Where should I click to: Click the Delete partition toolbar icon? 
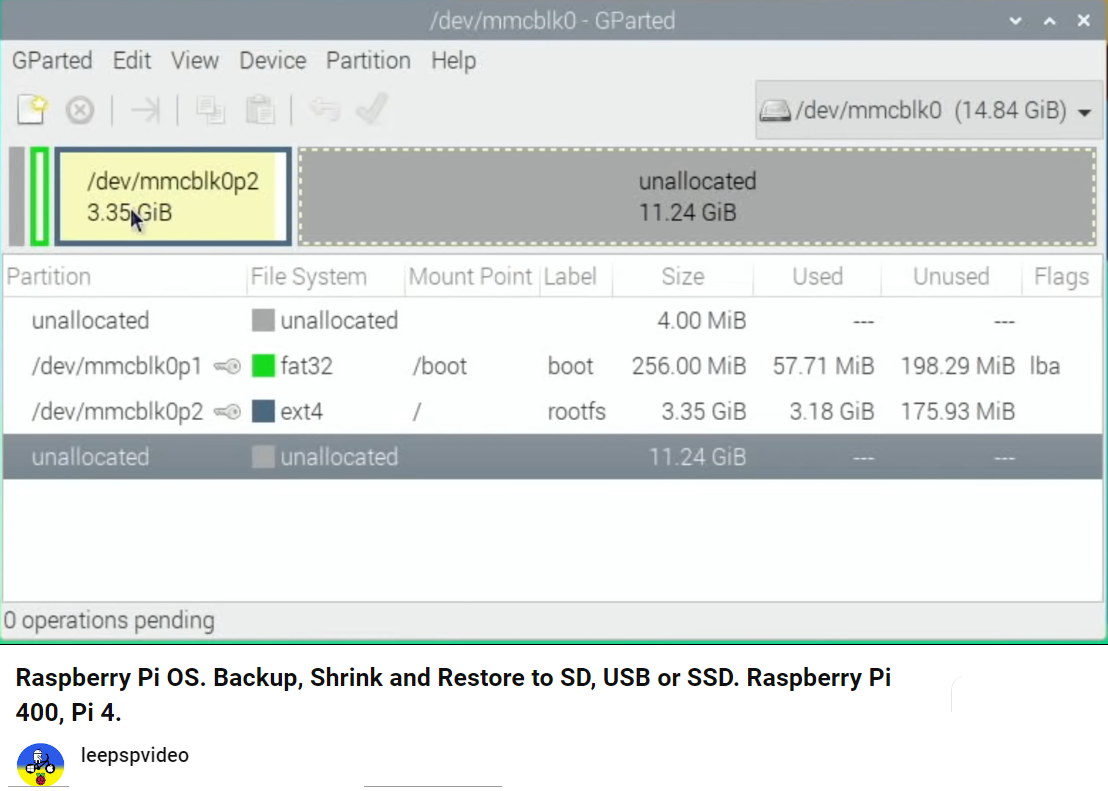tap(80, 109)
